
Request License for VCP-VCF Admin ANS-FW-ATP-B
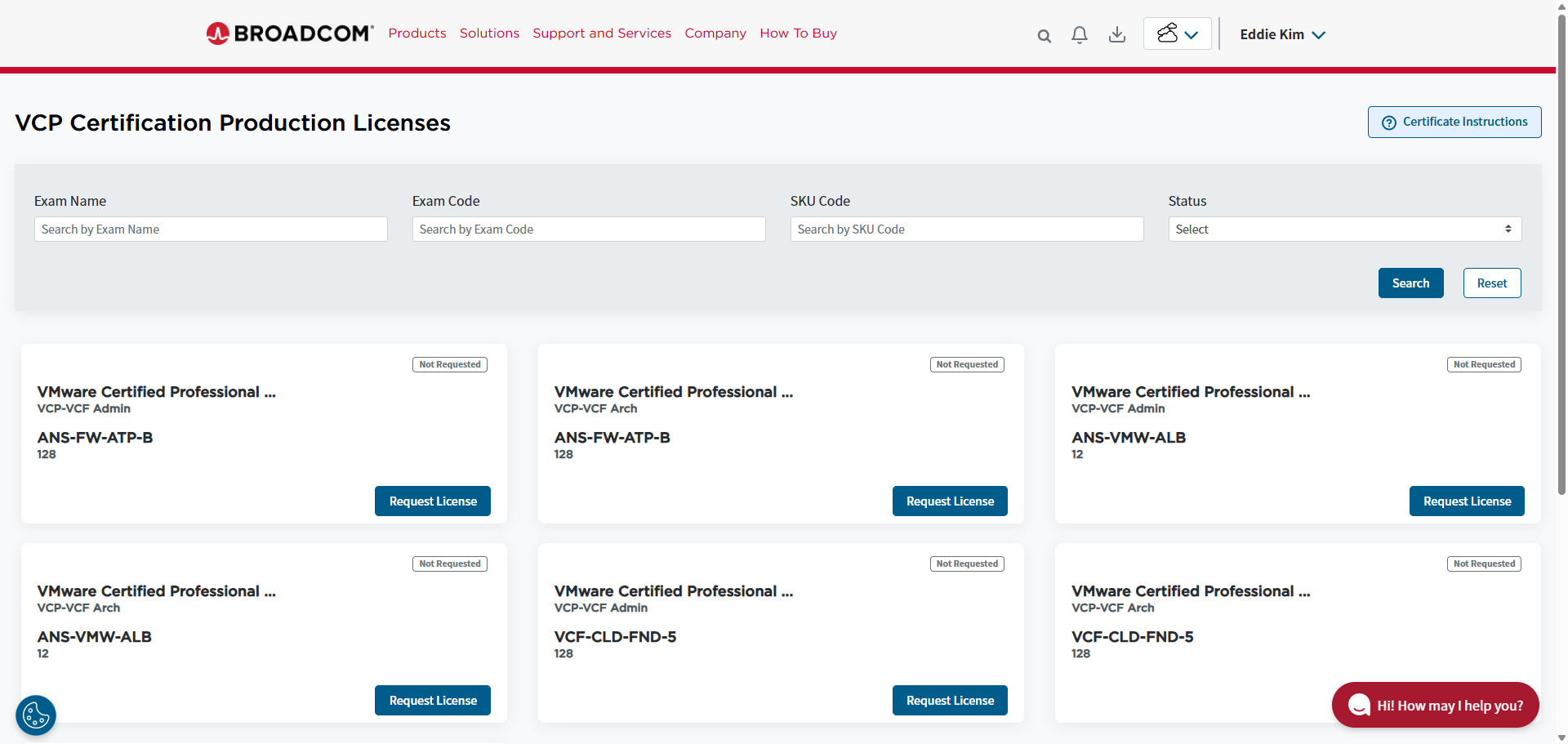coord(433,501)
